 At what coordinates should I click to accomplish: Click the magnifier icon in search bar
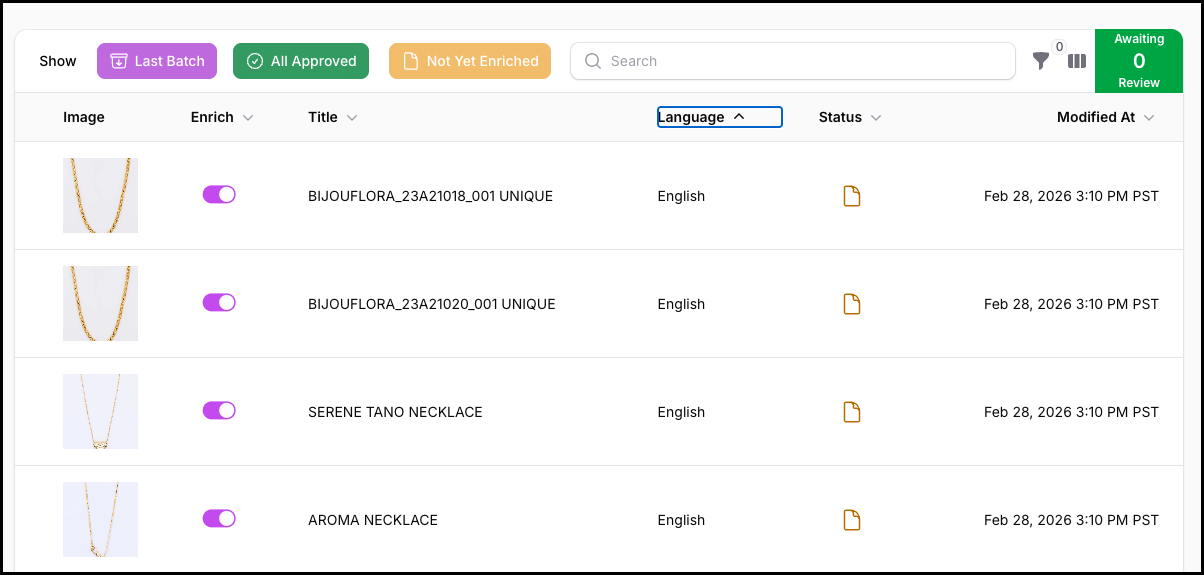coord(593,61)
